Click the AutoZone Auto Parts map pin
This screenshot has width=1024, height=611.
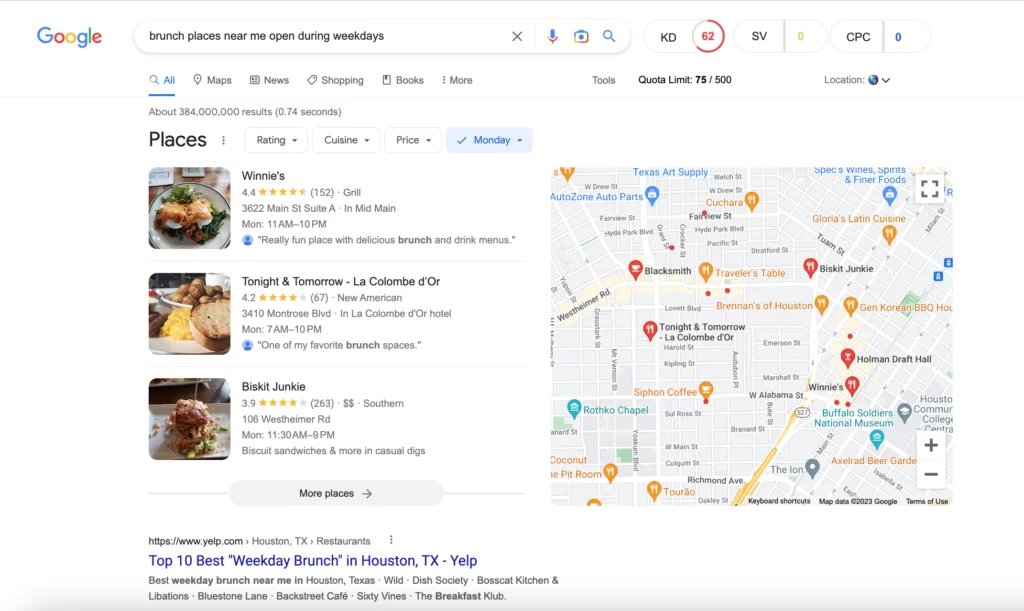[x=652, y=195]
